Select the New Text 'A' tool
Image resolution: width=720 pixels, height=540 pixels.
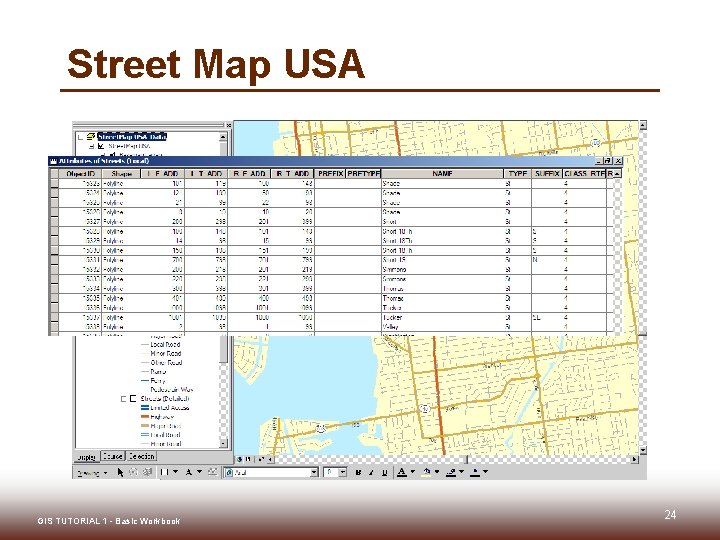(188, 472)
